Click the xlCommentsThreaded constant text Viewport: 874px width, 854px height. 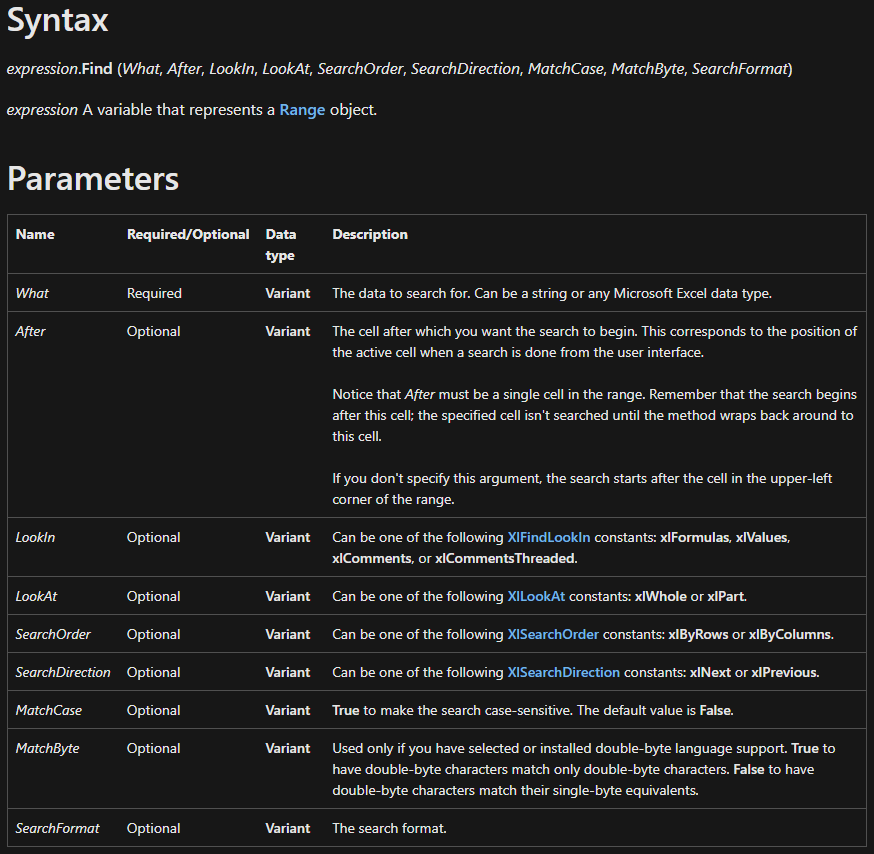click(x=504, y=559)
